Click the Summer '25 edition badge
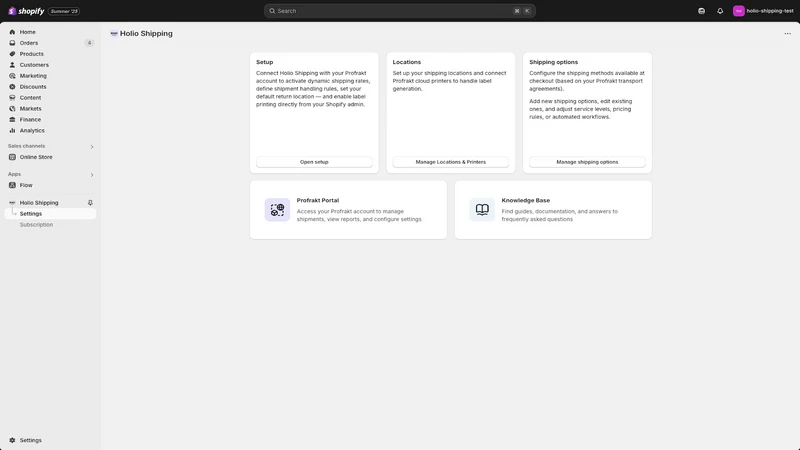 point(64,11)
